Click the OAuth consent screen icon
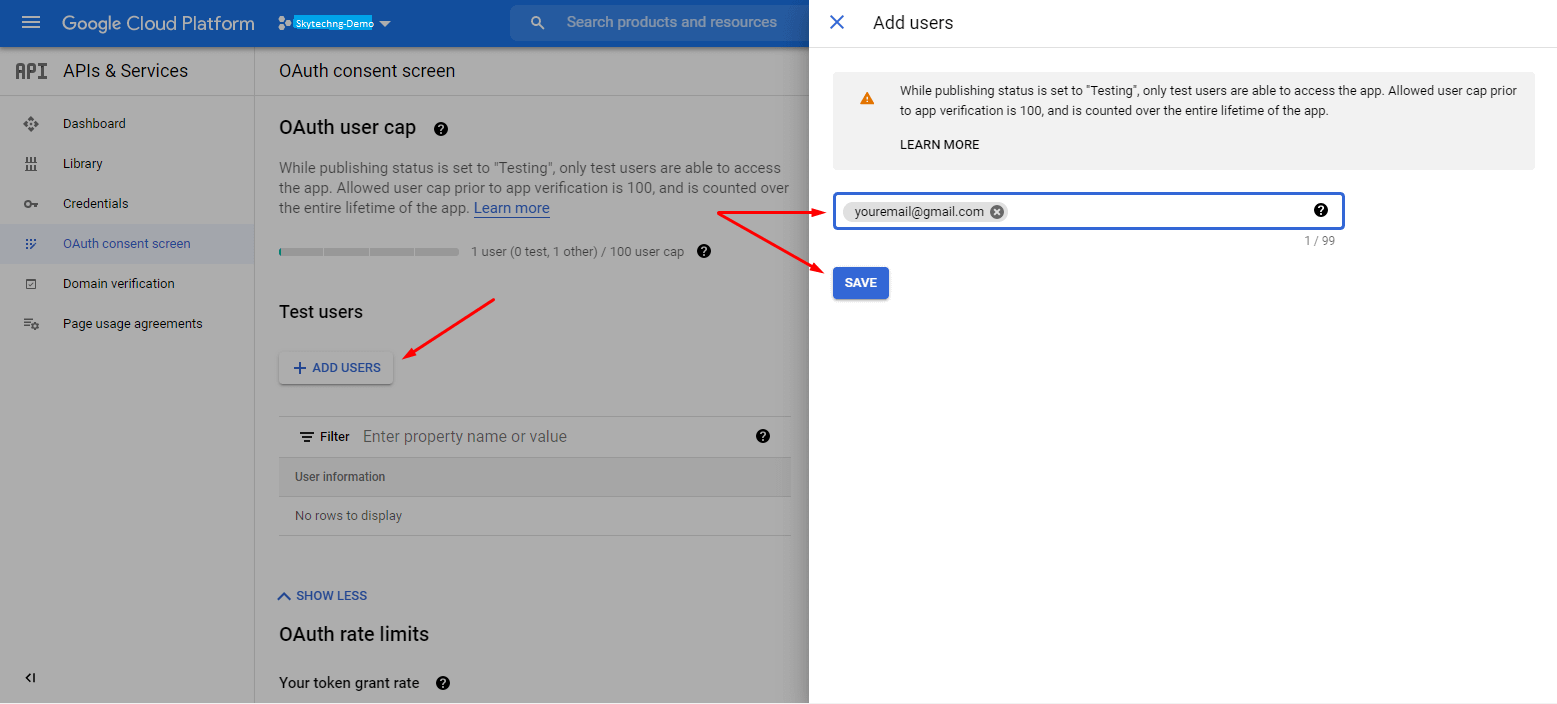 [x=31, y=244]
